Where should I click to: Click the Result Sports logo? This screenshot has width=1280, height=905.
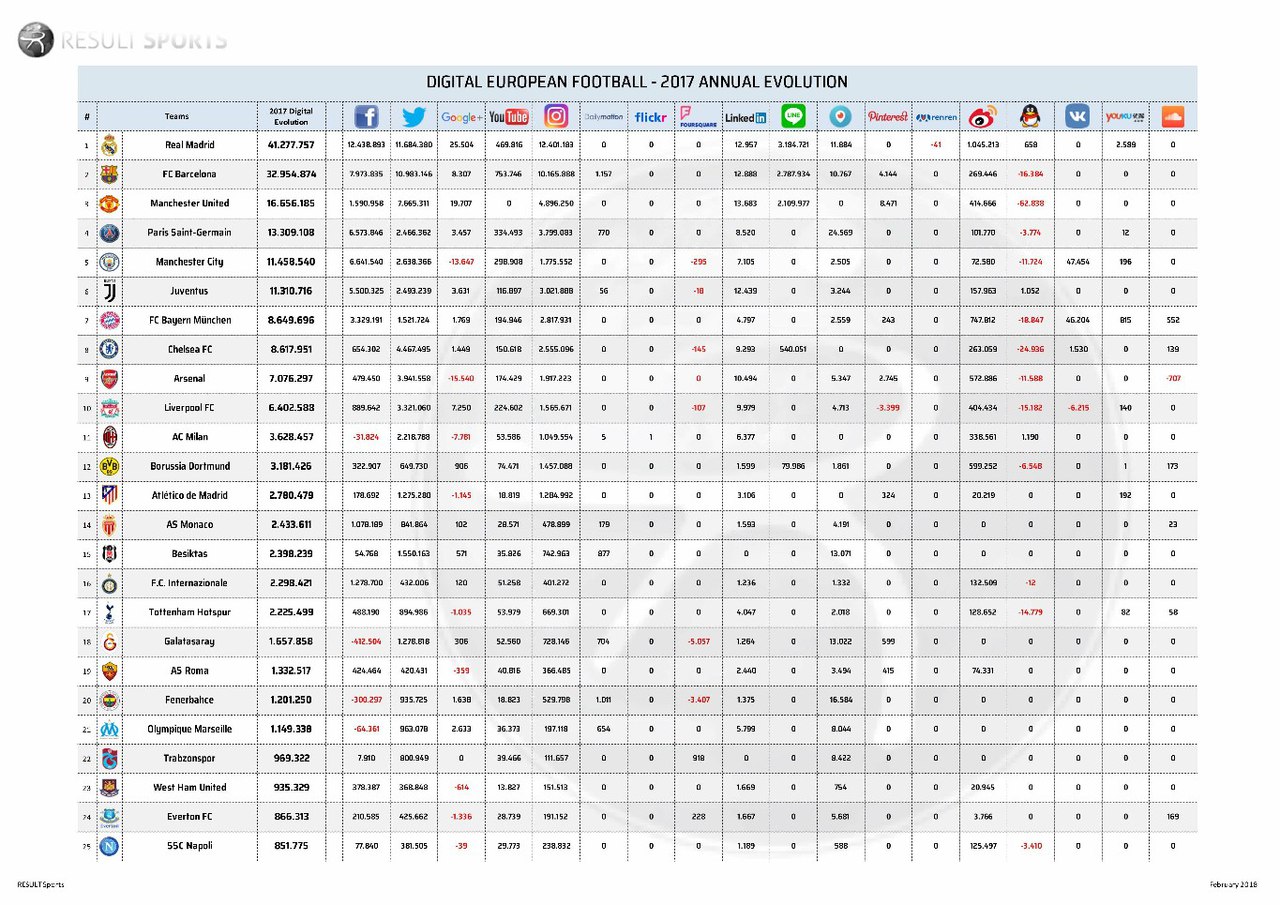122,41
